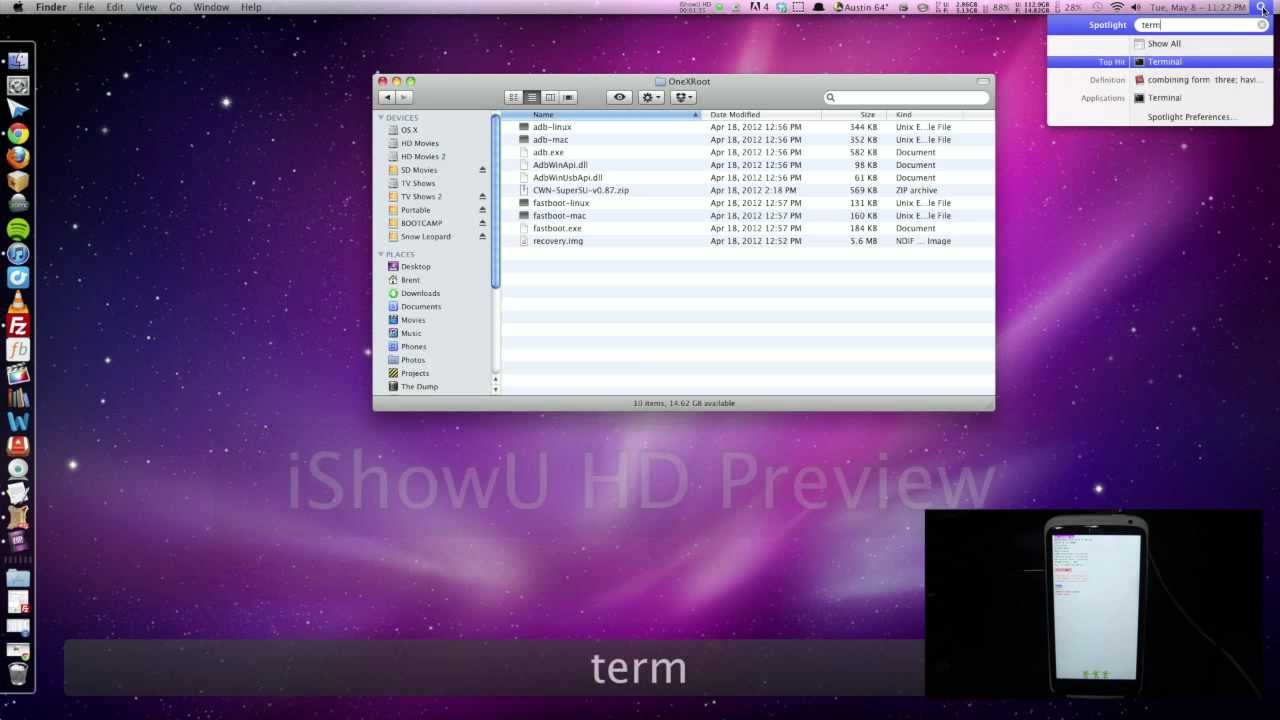Open the Dropbox toolbar dropdown

(x=684, y=97)
